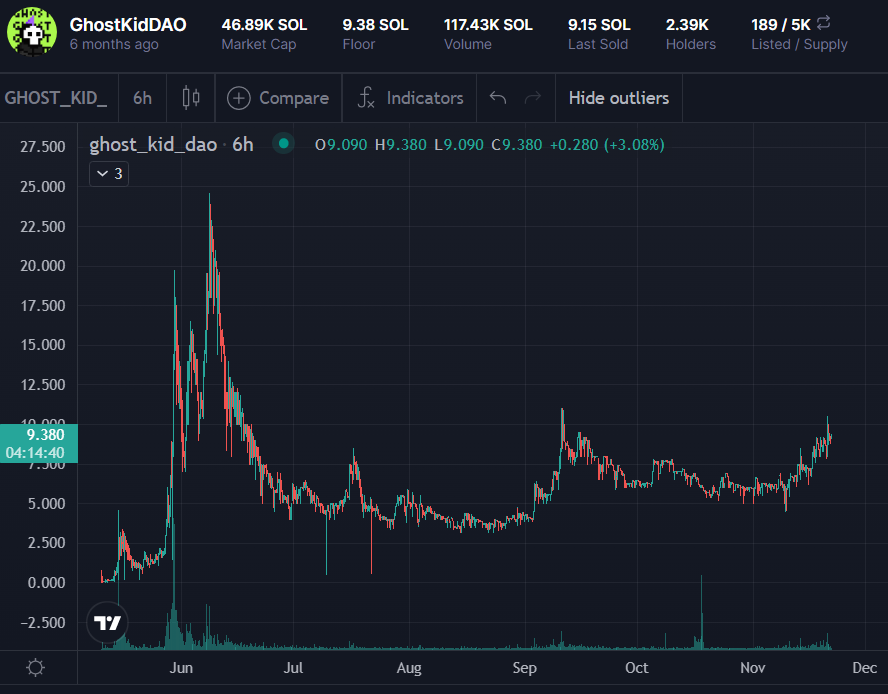The image size is (888, 694).
Task: Click the Nov label on time axis
Action: (x=753, y=668)
